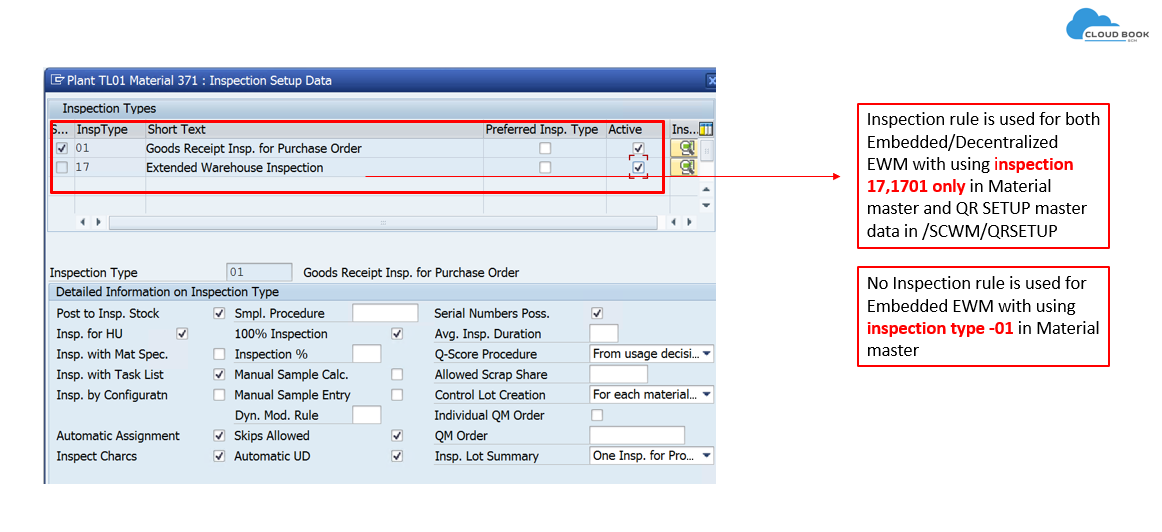Open the Insp. Lot Summary dropdown

tap(706, 456)
